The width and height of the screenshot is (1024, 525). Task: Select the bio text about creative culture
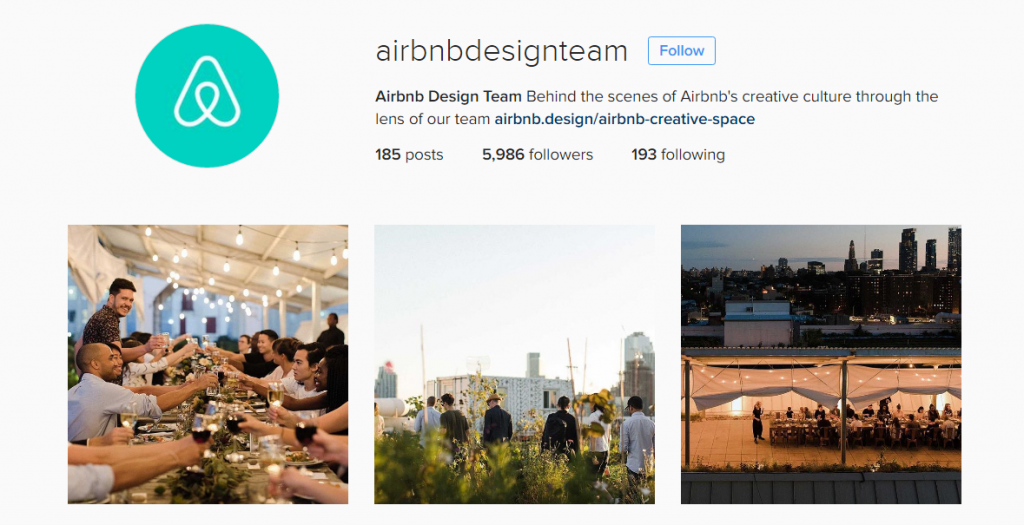656,108
